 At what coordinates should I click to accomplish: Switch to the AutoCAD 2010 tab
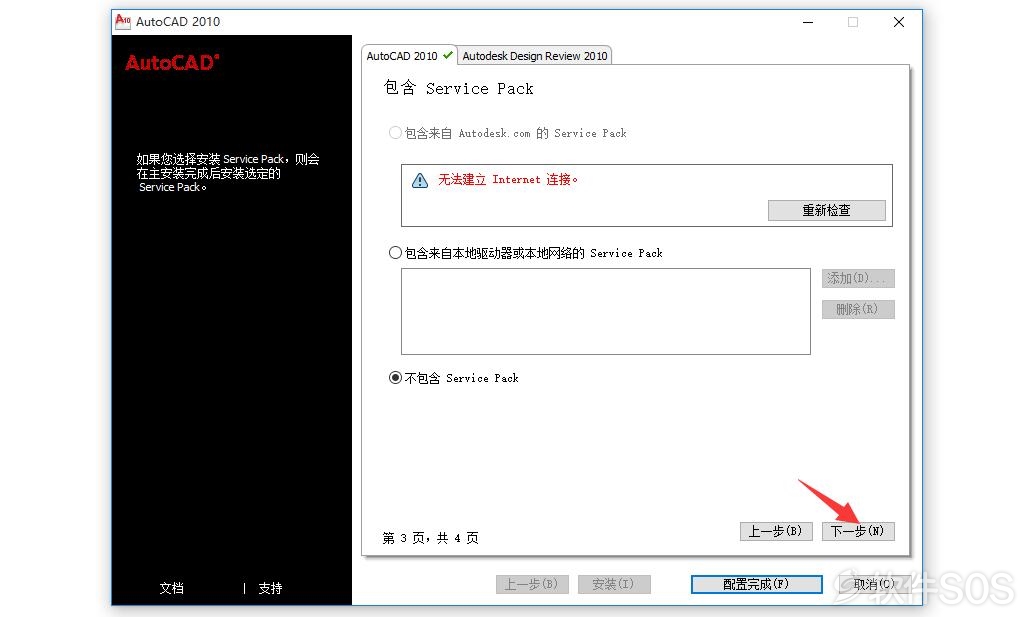pyautogui.click(x=409, y=56)
